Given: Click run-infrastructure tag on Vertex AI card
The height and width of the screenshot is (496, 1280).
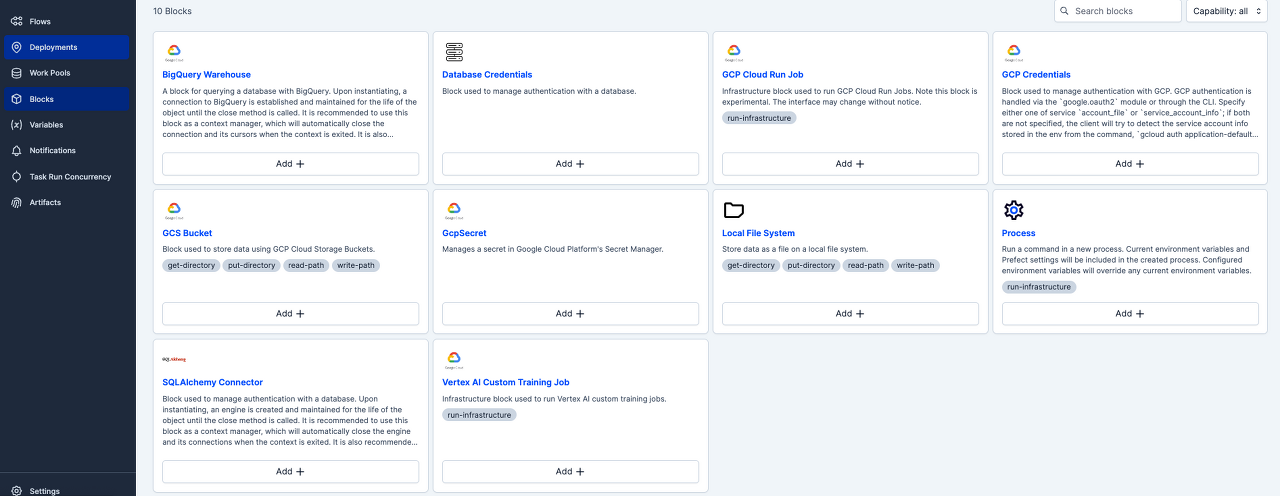Looking at the screenshot, I should (479, 415).
